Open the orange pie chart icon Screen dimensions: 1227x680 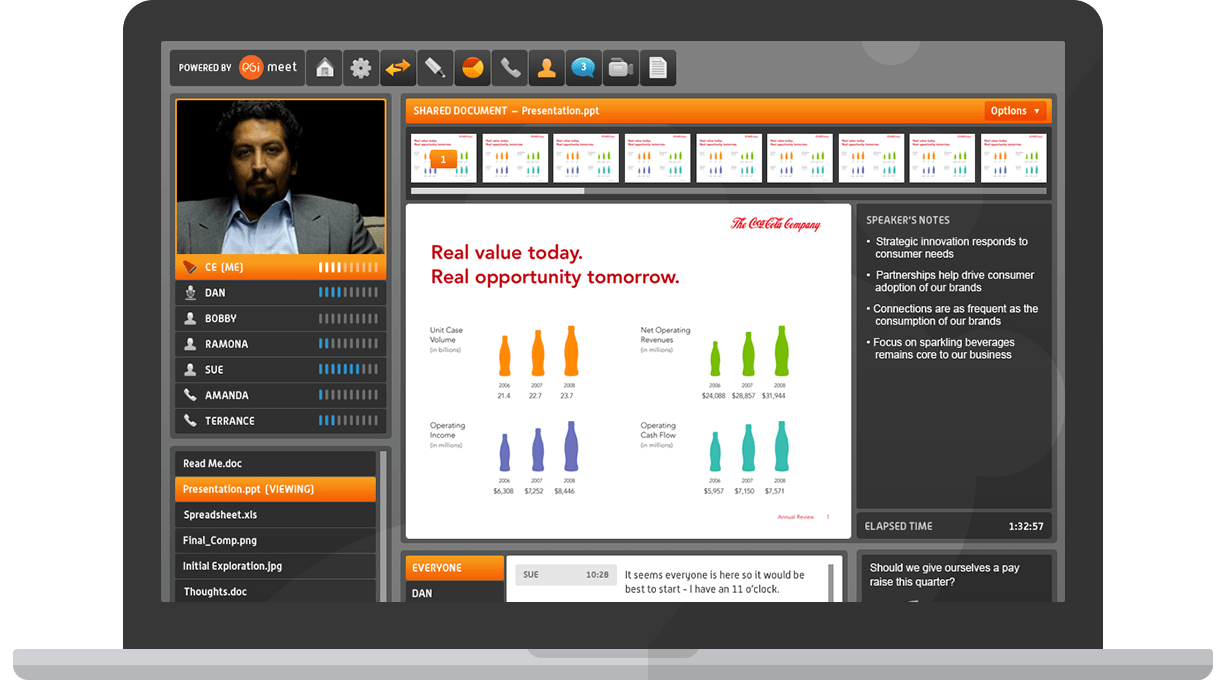pyautogui.click(x=472, y=68)
